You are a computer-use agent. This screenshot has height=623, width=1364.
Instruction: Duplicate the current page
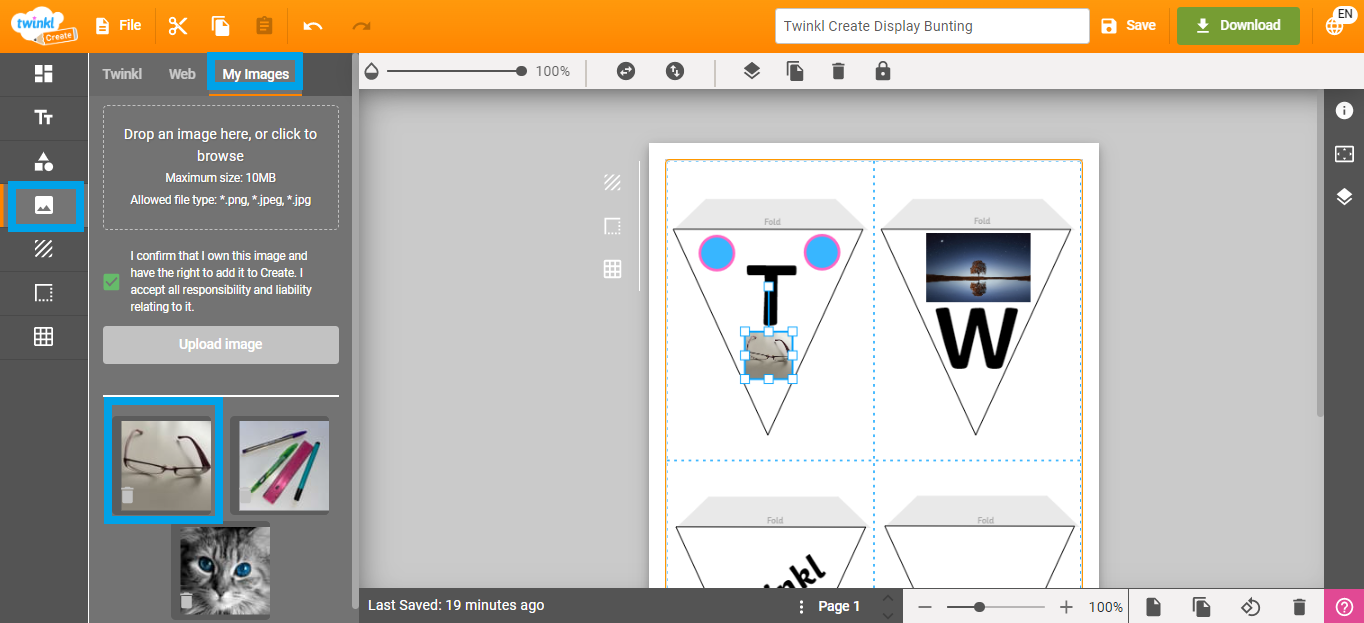click(1201, 607)
